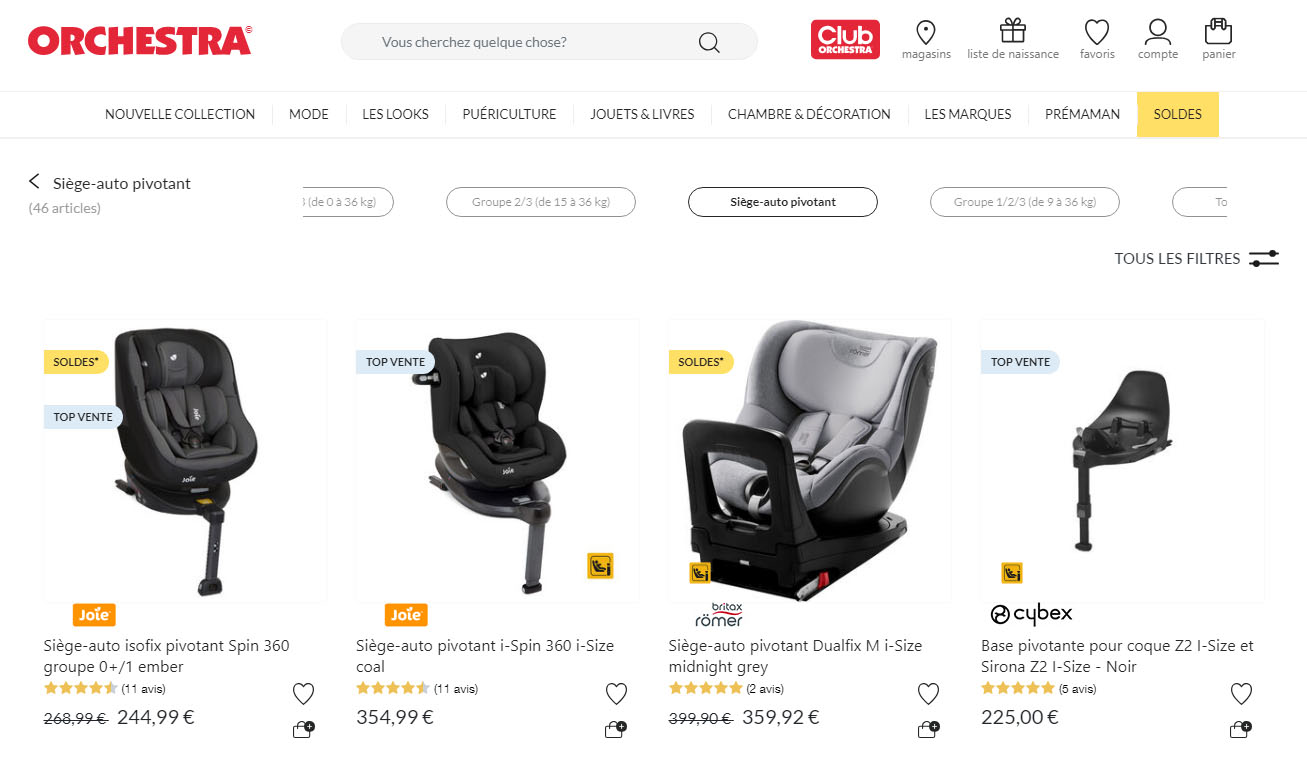Screen dimensions: 1307x767
Task: Open TOUS LES FILTRES filter panel
Action: coord(1197,258)
